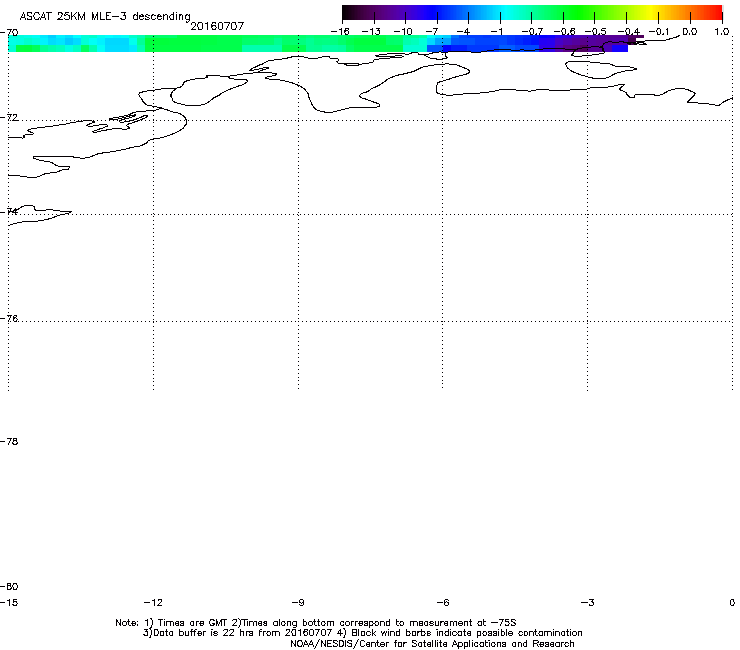Click the -70 latitude axis label

[x=9, y=33]
